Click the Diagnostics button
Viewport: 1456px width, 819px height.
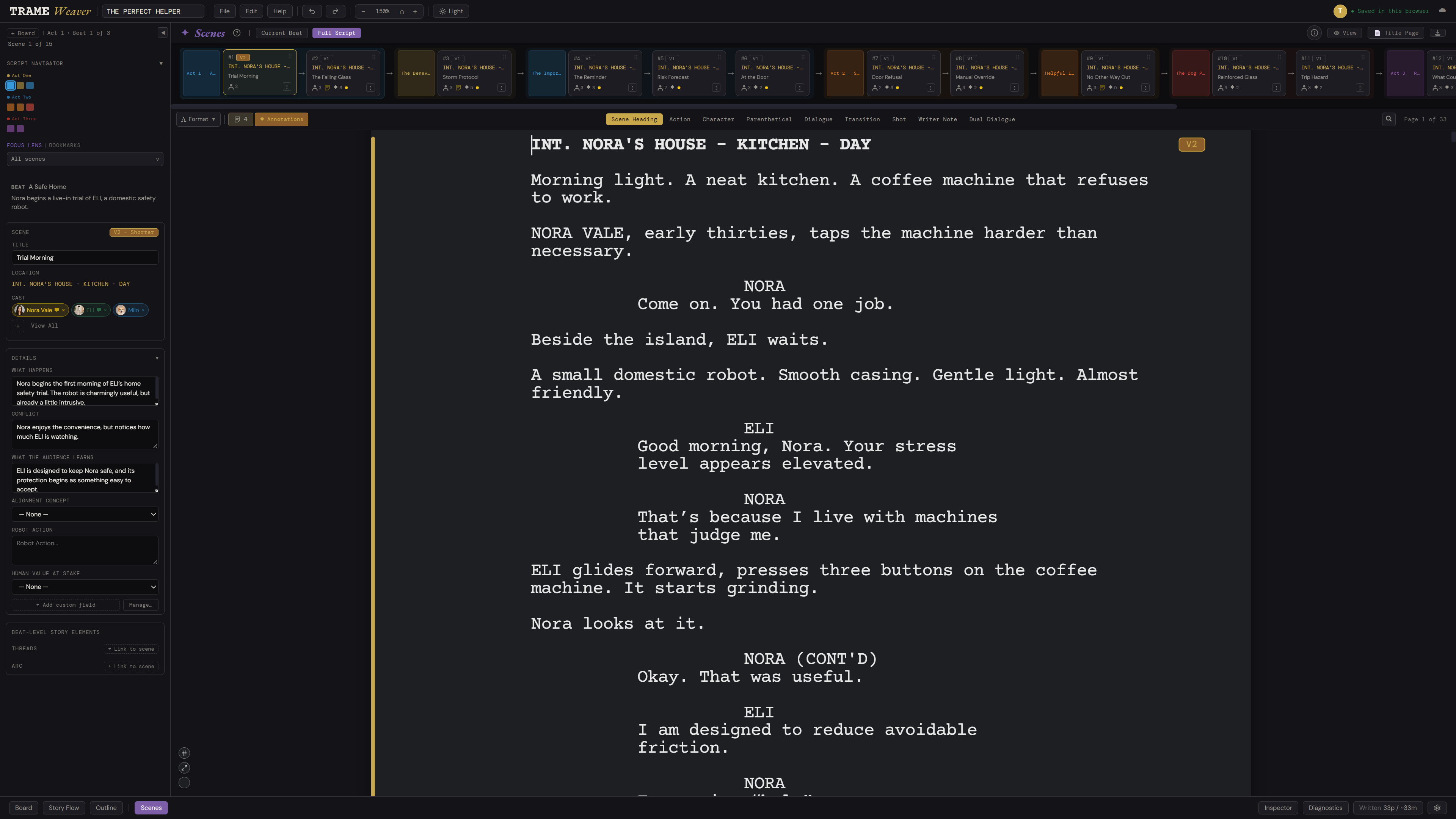[x=1325, y=808]
